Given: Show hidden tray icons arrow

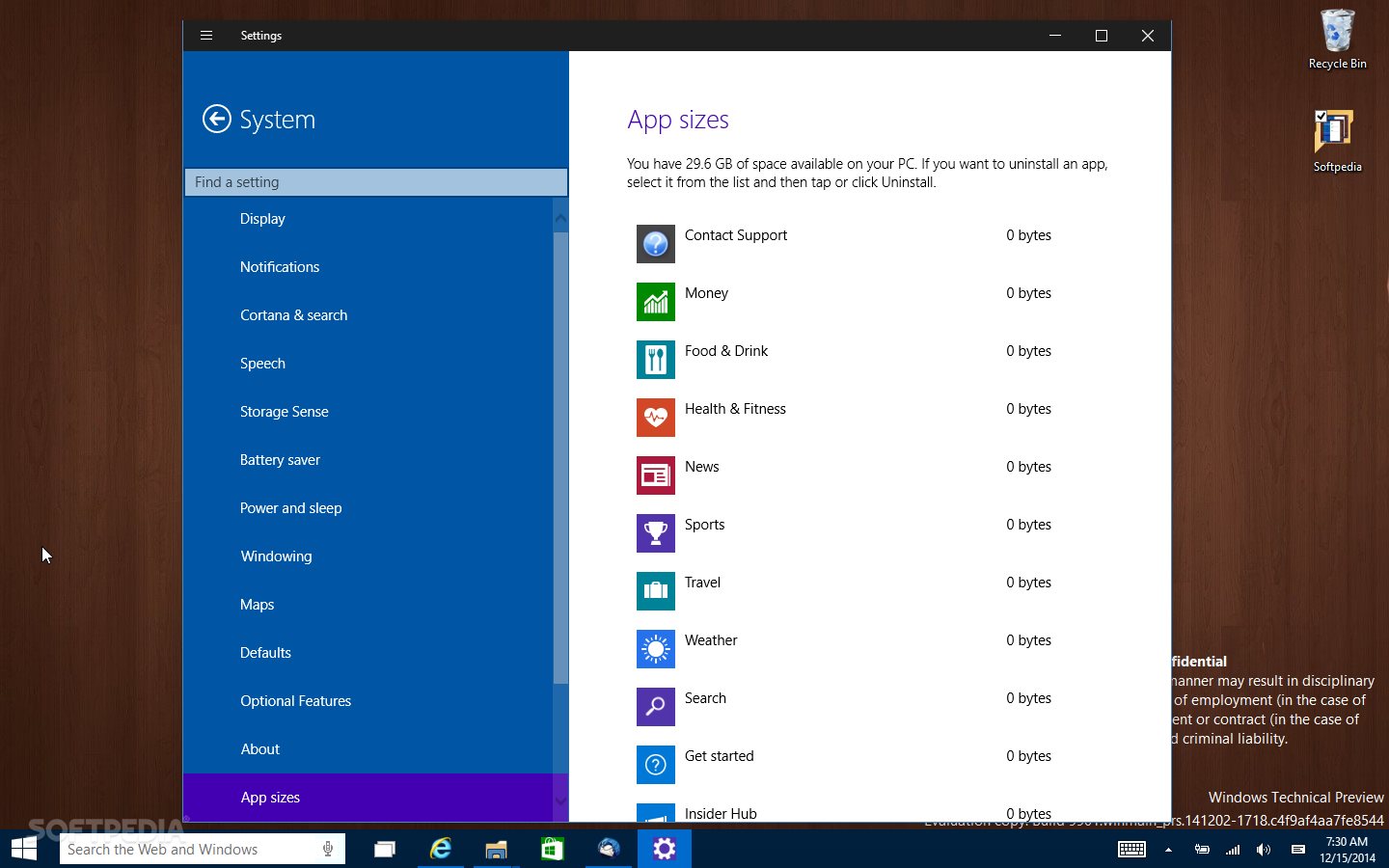Looking at the screenshot, I should point(1168,850).
